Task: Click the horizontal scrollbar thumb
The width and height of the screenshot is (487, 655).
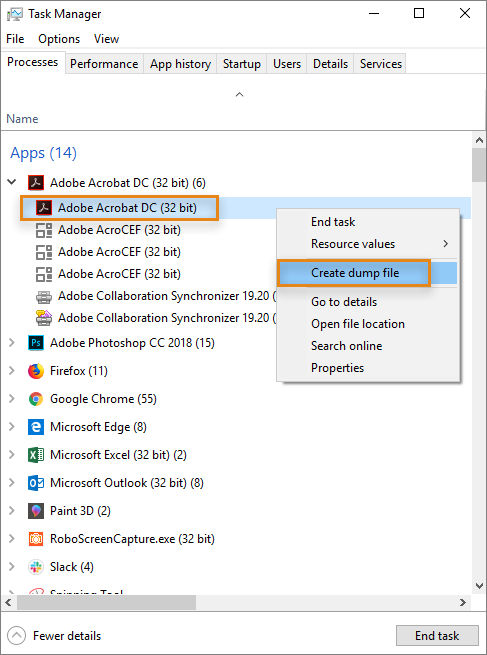Action: tap(107, 602)
